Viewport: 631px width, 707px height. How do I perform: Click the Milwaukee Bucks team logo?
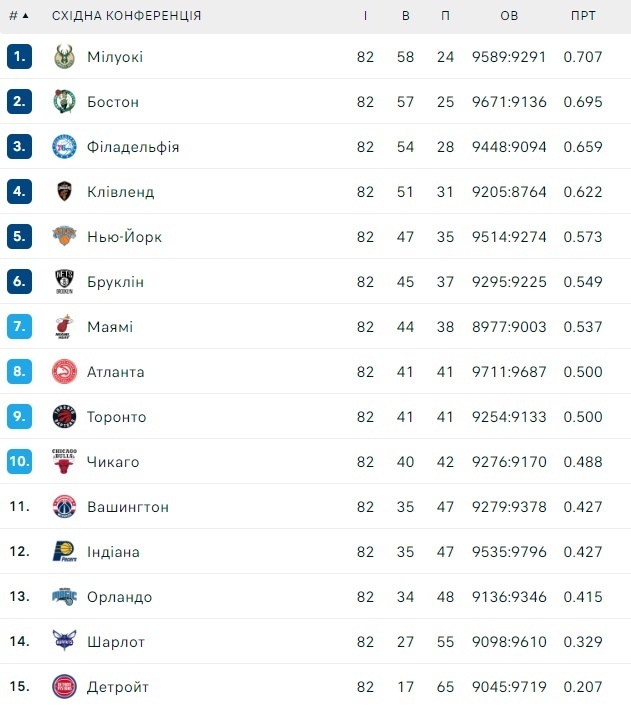click(64, 57)
